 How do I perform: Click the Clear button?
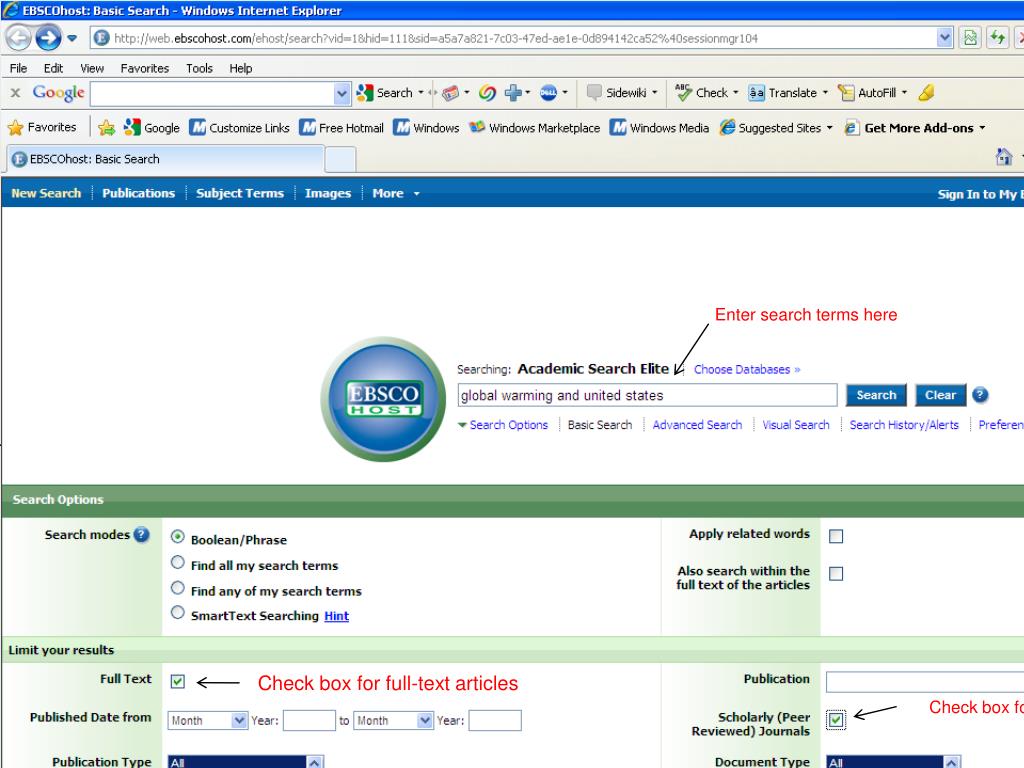pos(940,395)
